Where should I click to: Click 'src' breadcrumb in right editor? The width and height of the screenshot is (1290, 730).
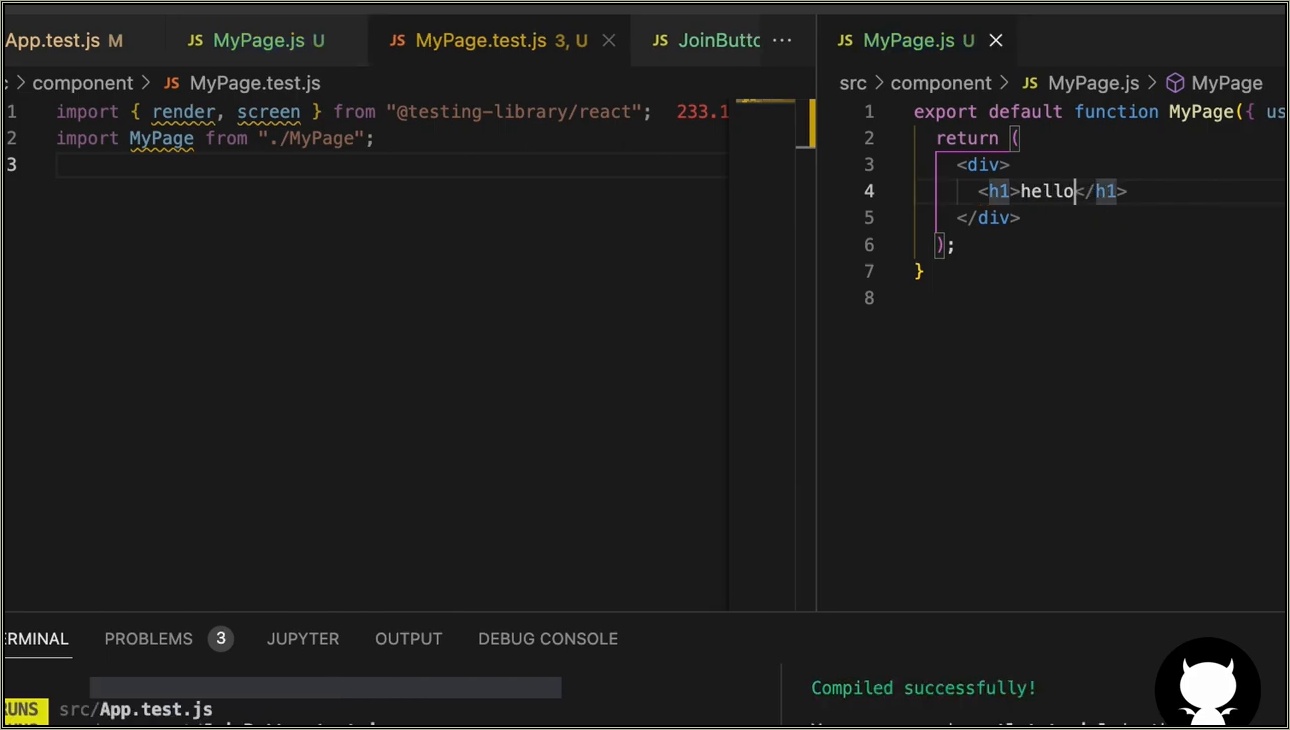[x=853, y=83]
